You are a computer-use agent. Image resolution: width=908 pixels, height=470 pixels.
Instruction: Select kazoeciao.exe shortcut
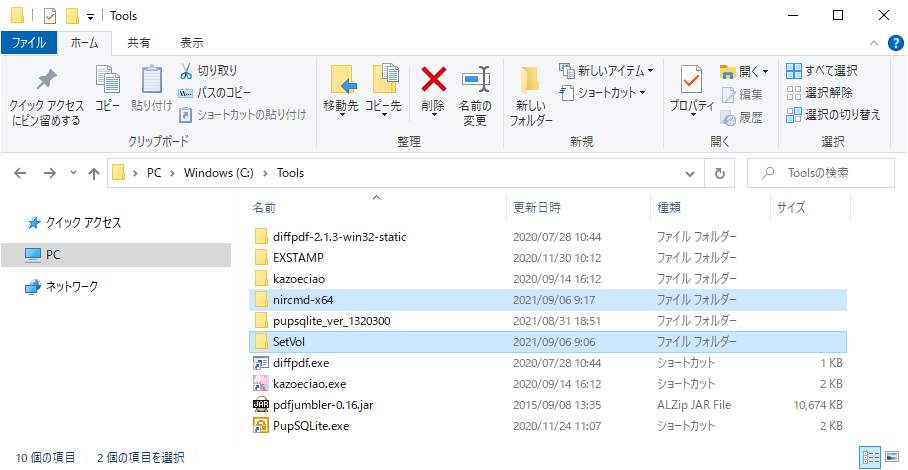click(548, 384)
